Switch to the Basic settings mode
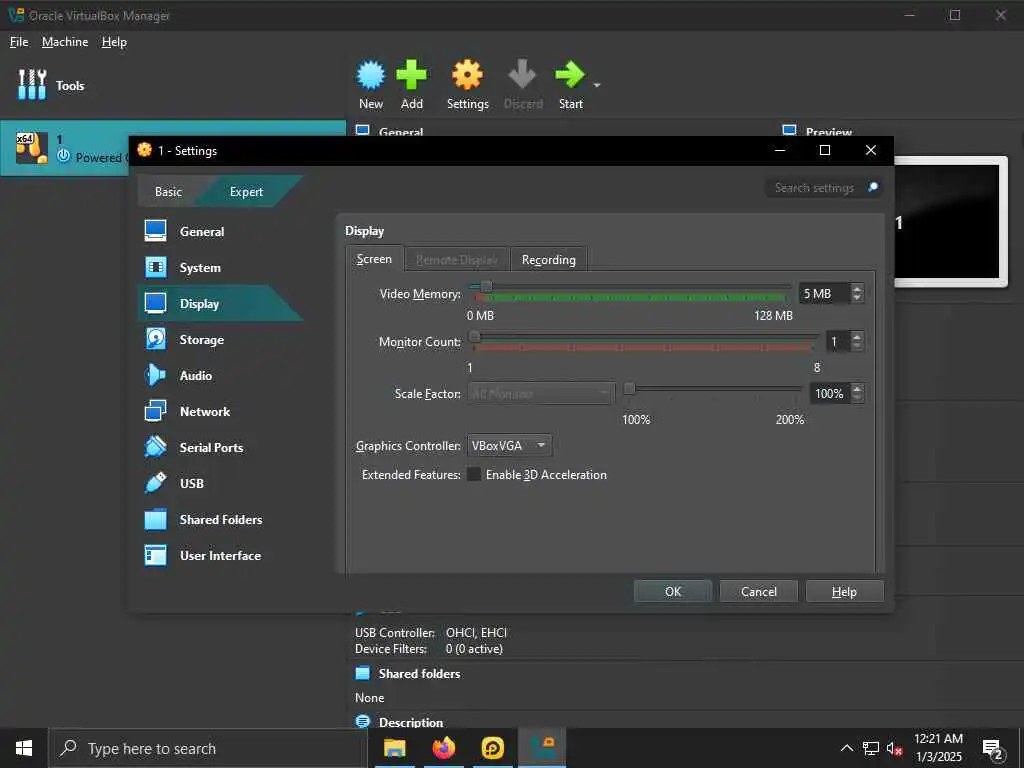1024x768 pixels. [168, 191]
